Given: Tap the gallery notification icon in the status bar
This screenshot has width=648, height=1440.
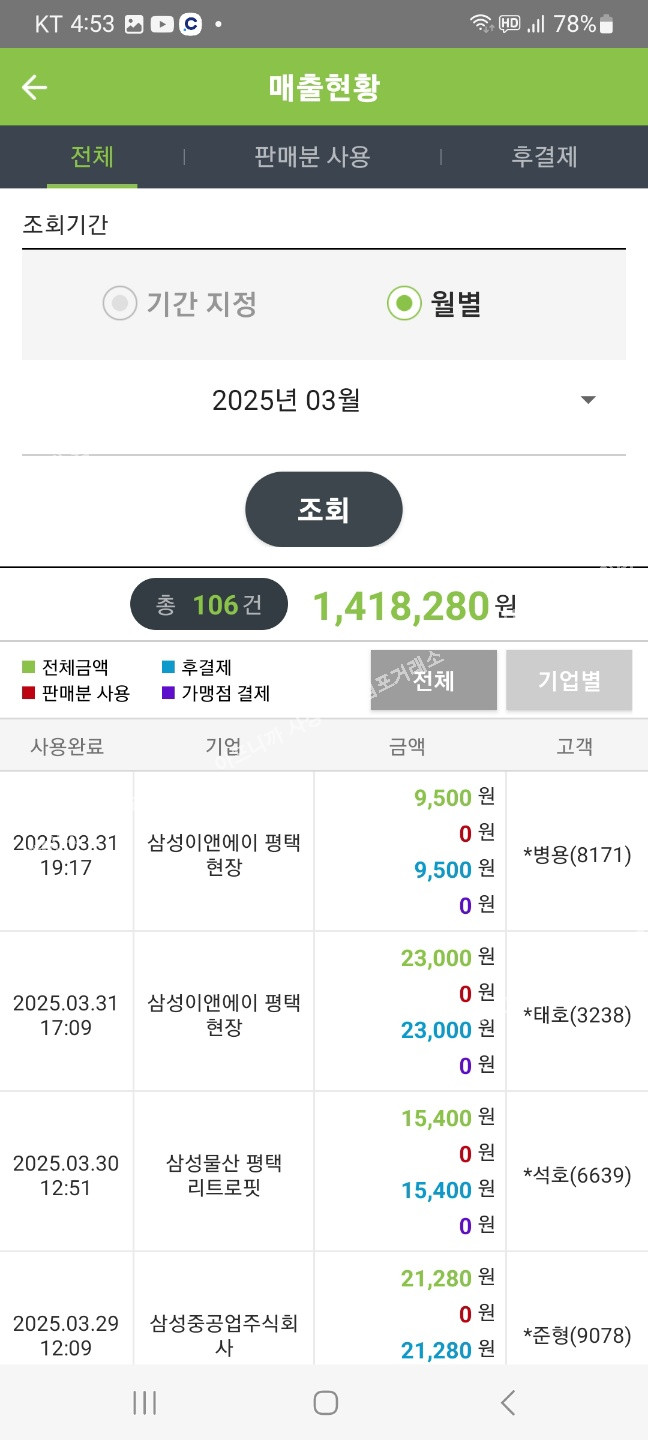Looking at the screenshot, I should (134, 25).
